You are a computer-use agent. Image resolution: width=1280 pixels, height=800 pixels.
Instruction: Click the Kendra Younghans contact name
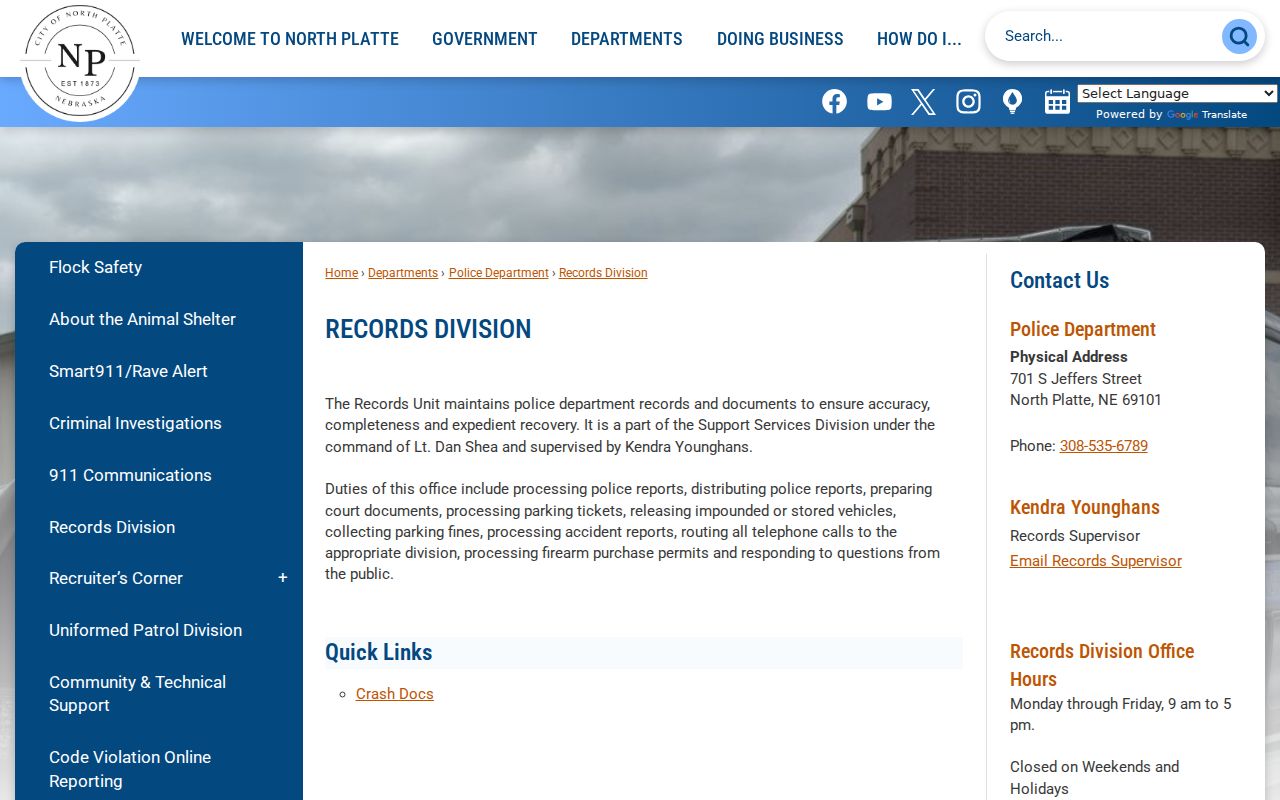click(x=1085, y=507)
